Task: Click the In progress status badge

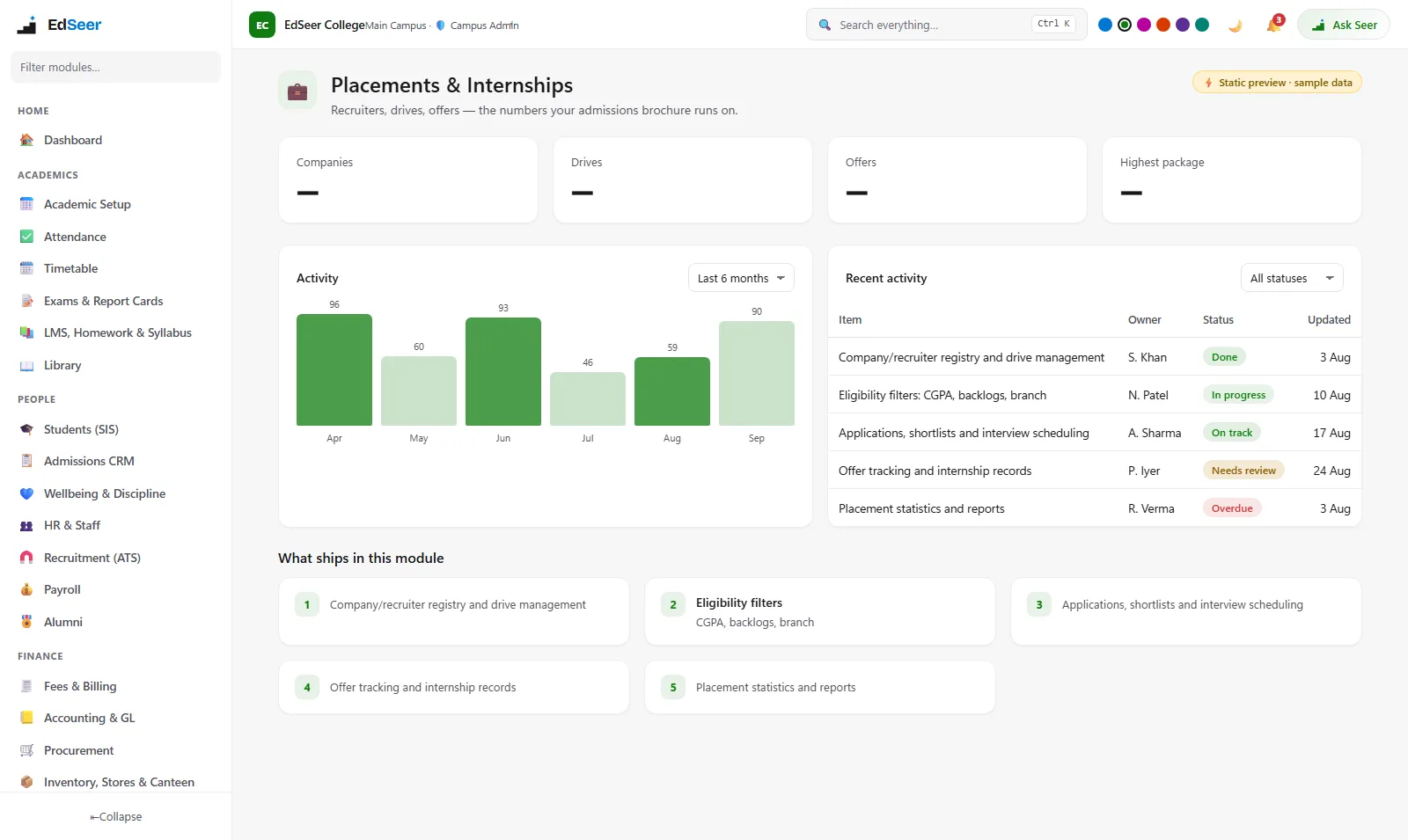Action: 1238,395
